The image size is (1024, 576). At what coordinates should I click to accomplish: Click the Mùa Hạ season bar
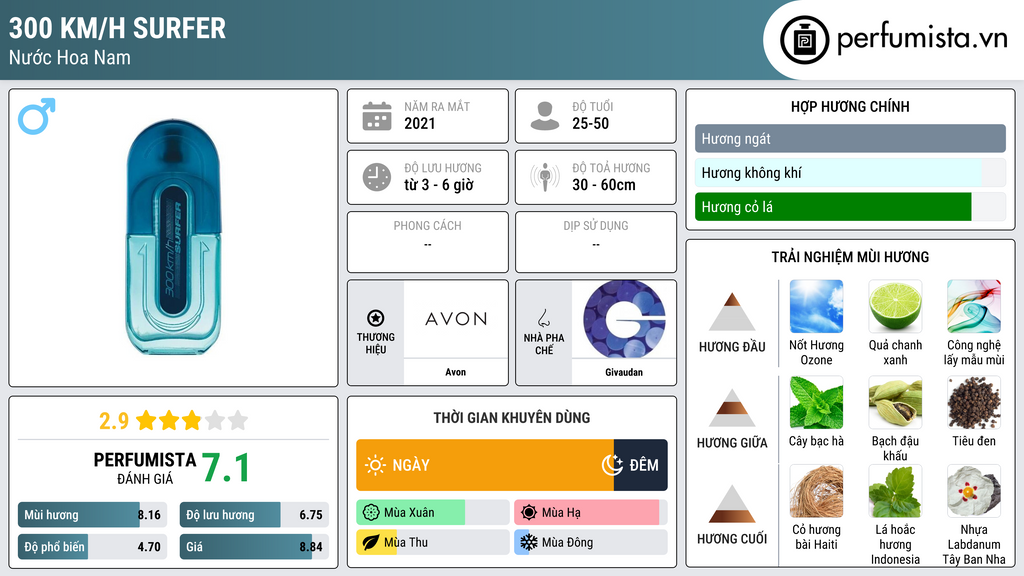point(590,513)
